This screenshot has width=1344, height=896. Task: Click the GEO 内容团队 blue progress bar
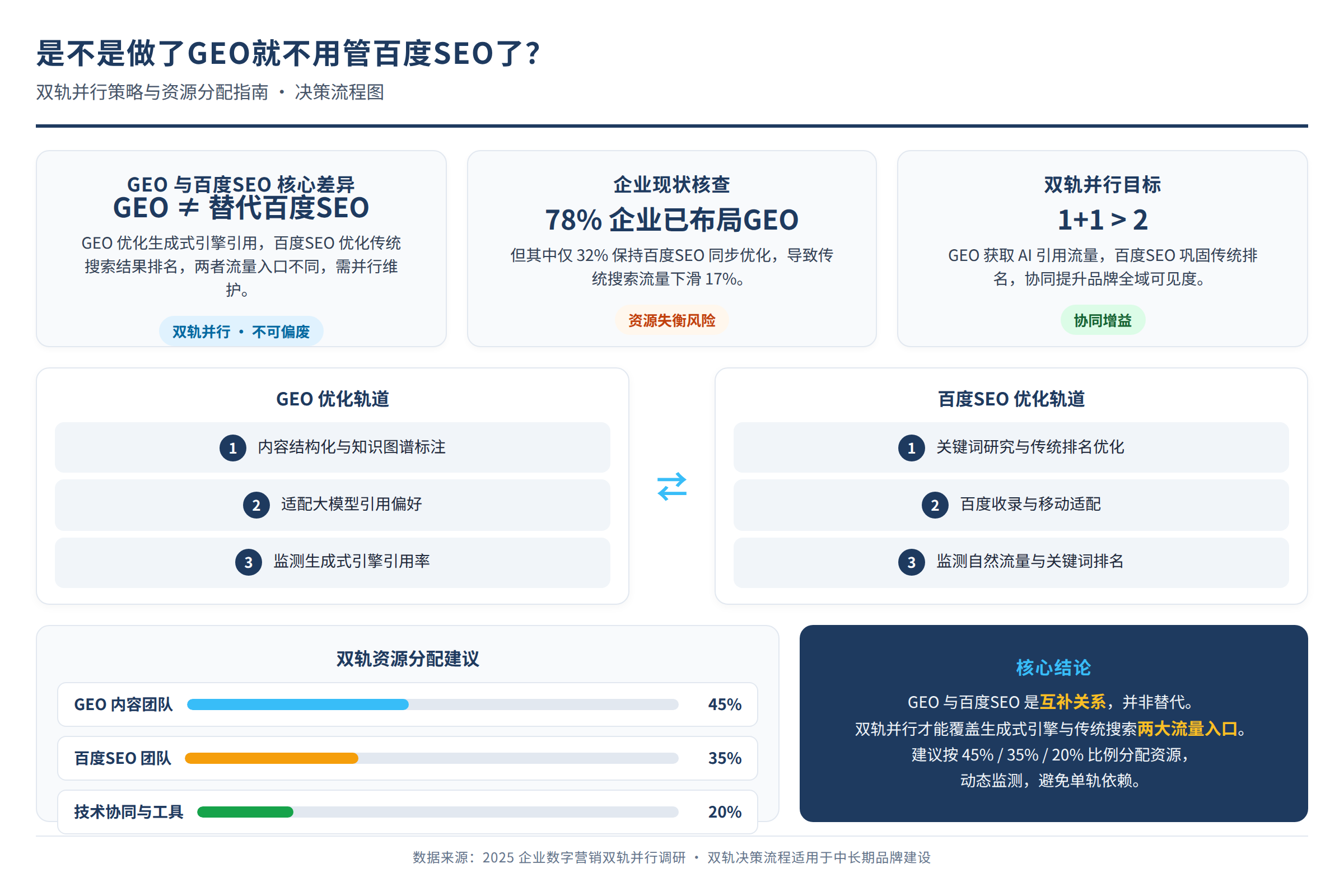[298, 704]
